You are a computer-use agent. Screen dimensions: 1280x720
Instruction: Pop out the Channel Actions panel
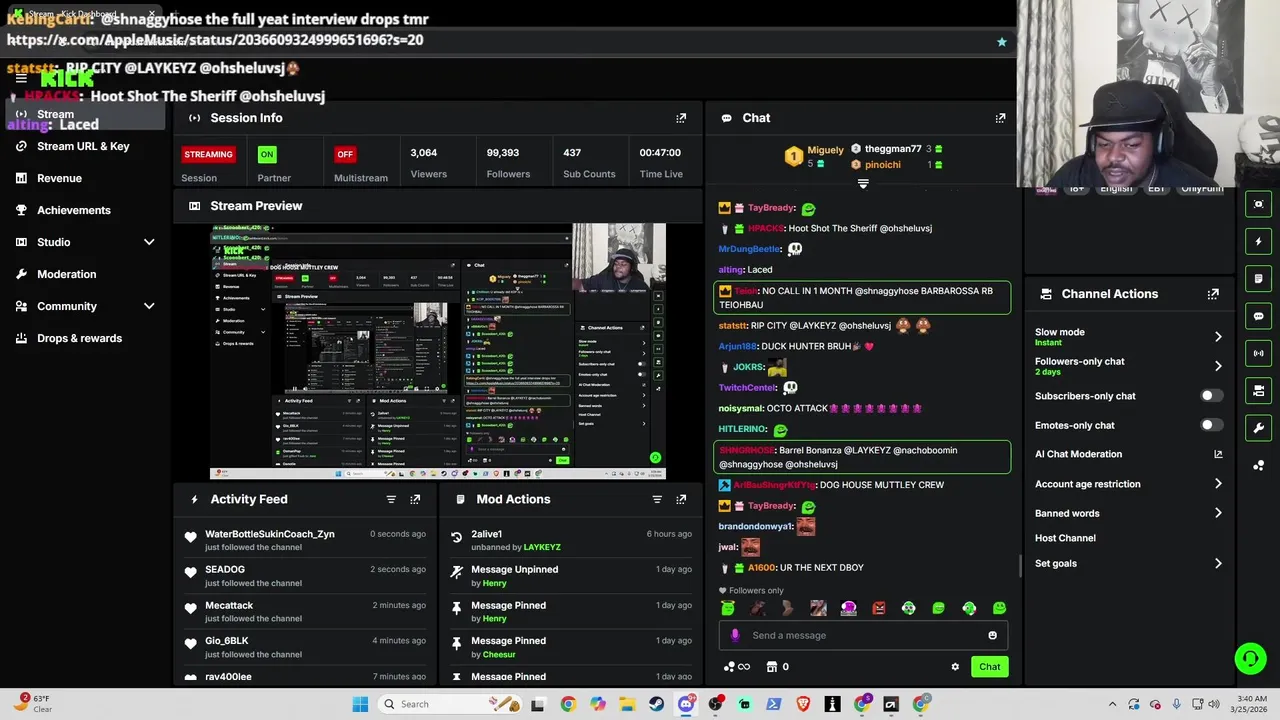click(1213, 294)
